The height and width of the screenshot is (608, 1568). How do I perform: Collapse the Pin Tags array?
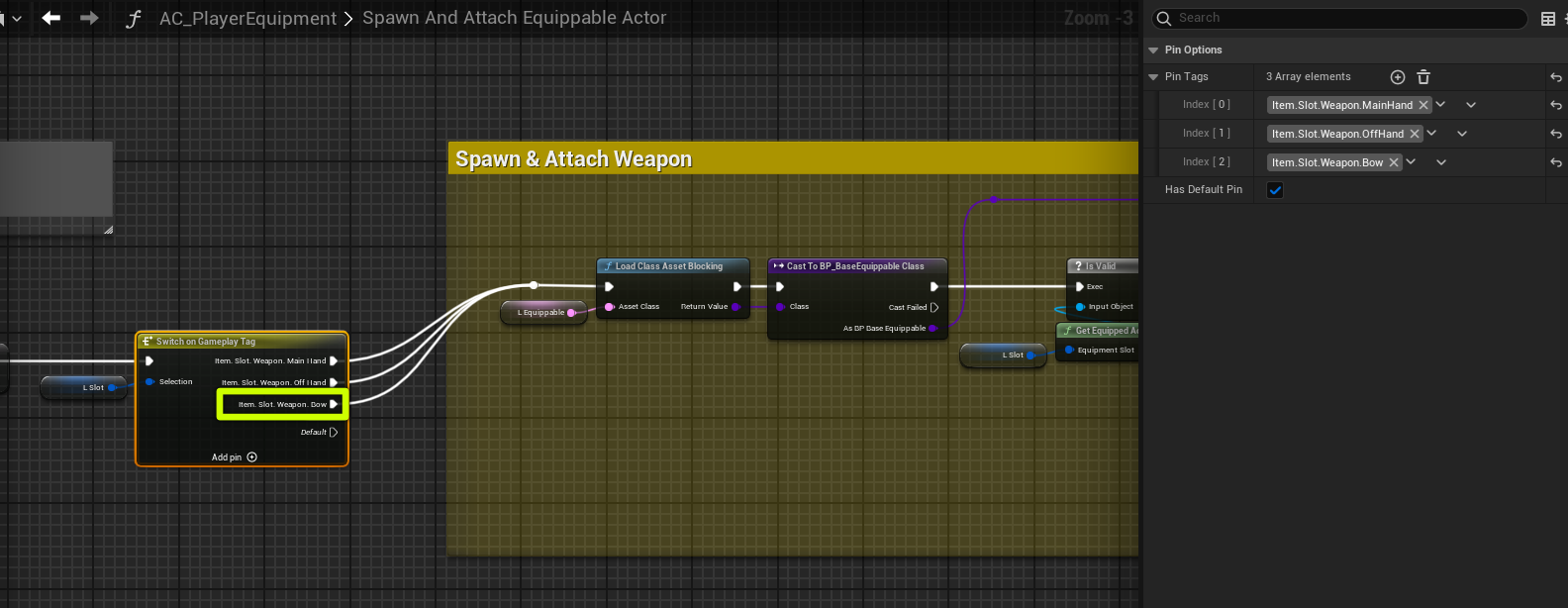click(x=1153, y=77)
